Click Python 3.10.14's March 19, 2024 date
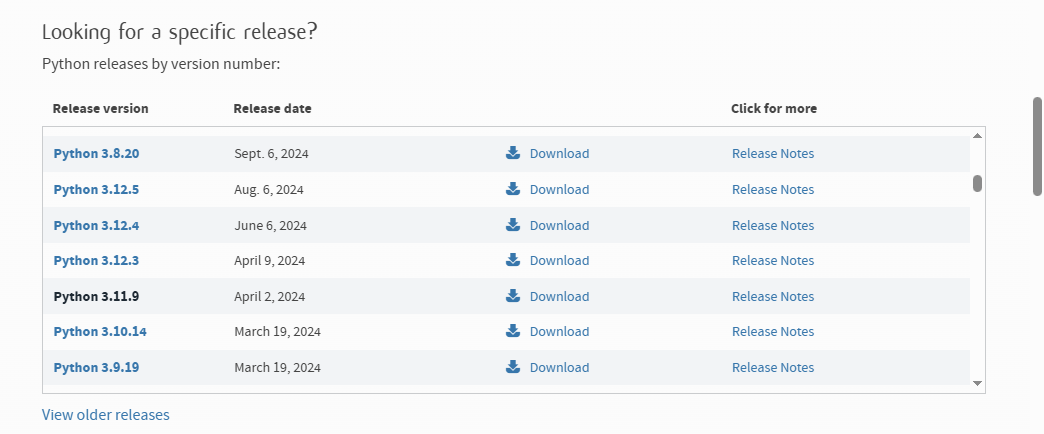Viewport: 1044px width, 434px height. coord(278,332)
